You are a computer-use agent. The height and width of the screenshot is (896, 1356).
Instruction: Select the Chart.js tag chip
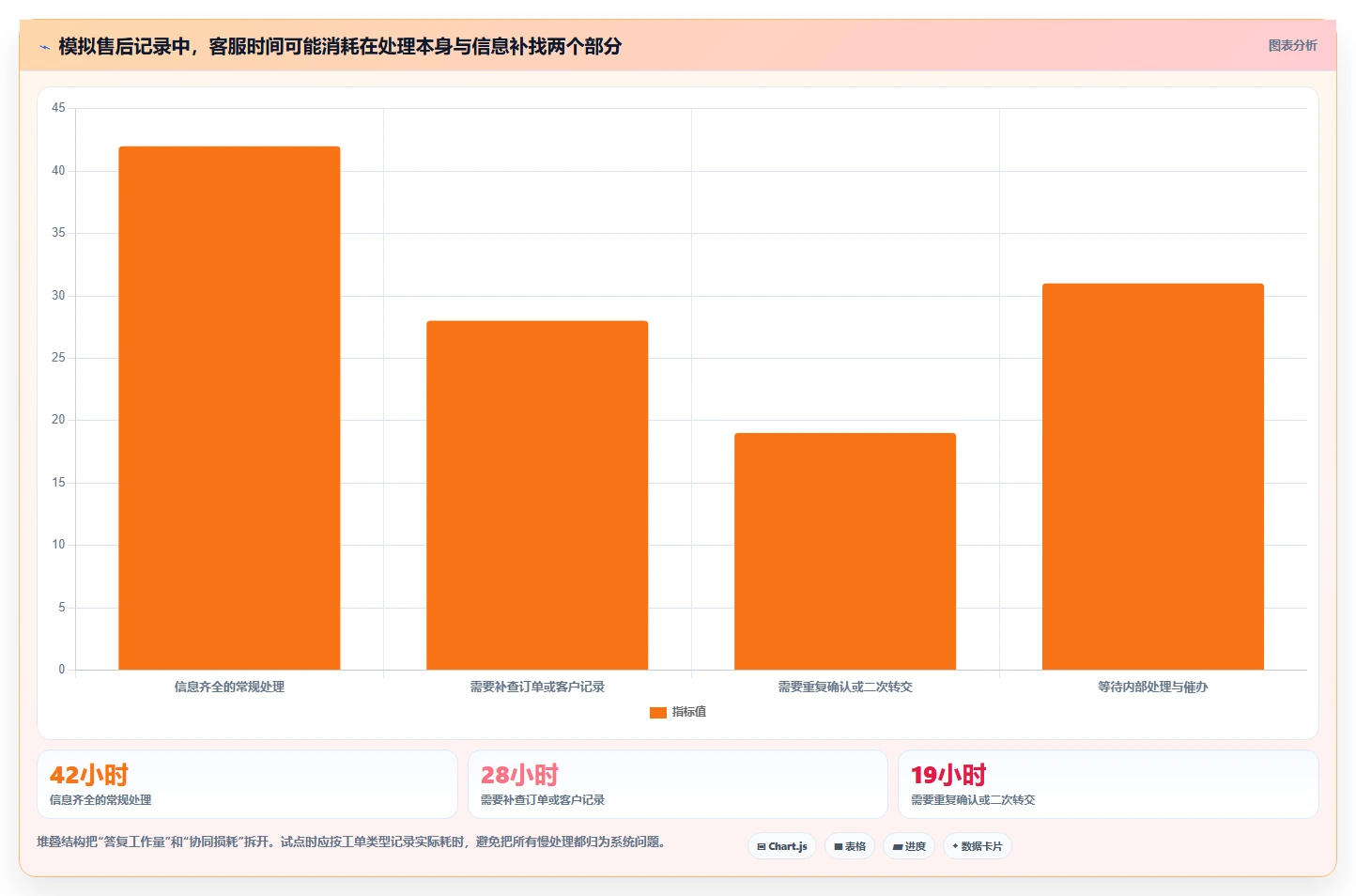[x=782, y=846]
